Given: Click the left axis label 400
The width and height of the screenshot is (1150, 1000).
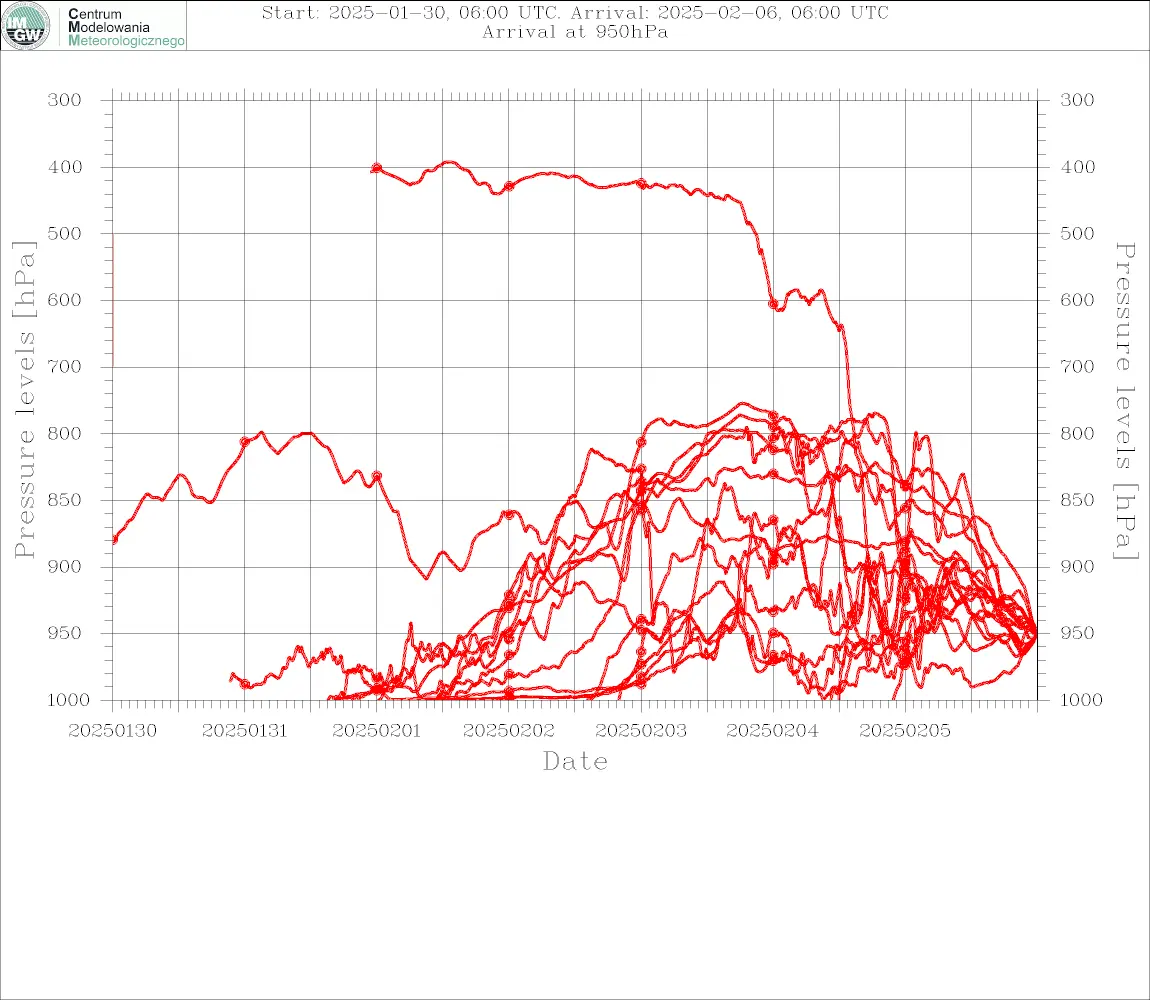Looking at the screenshot, I should click(x=65, y=167).
